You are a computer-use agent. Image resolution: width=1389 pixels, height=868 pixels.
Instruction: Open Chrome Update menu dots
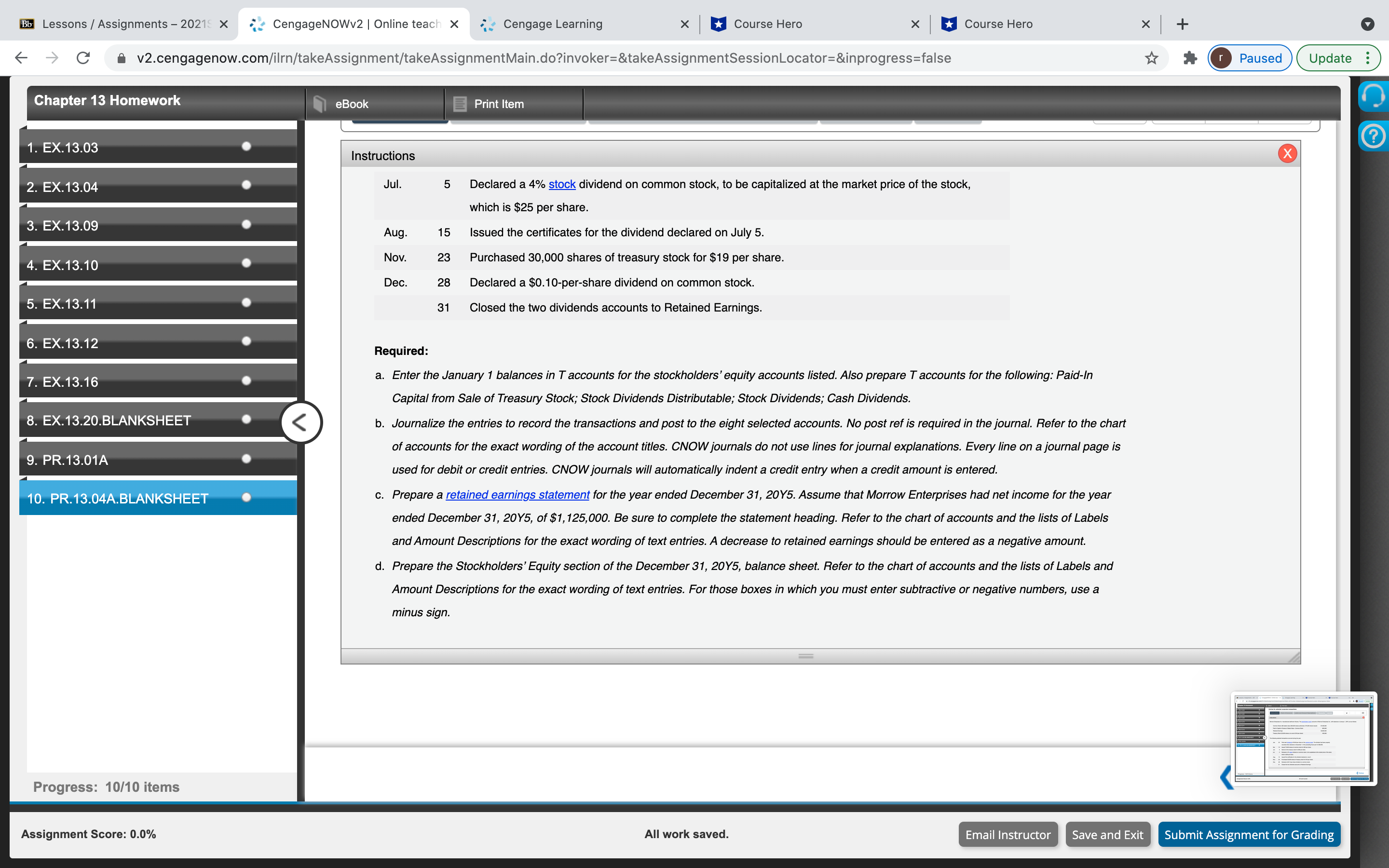point(1368,58)
